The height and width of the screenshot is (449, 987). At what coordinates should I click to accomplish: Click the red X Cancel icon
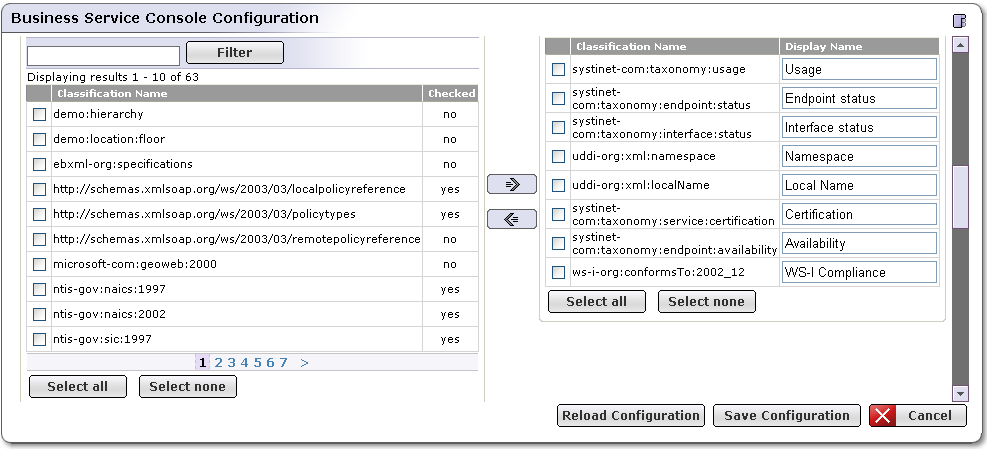tap(883, 416)
